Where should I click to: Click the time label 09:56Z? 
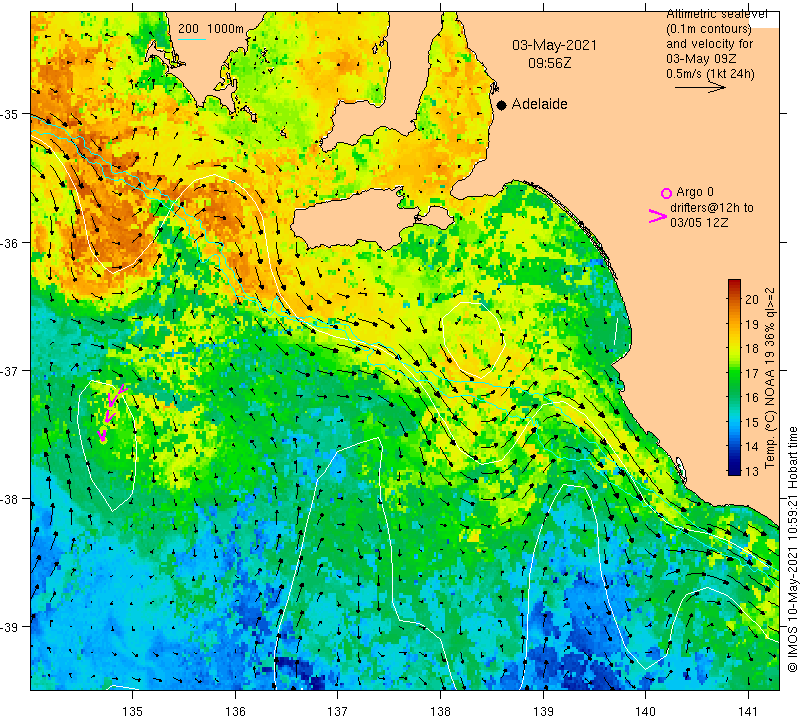tap(549, 63)
